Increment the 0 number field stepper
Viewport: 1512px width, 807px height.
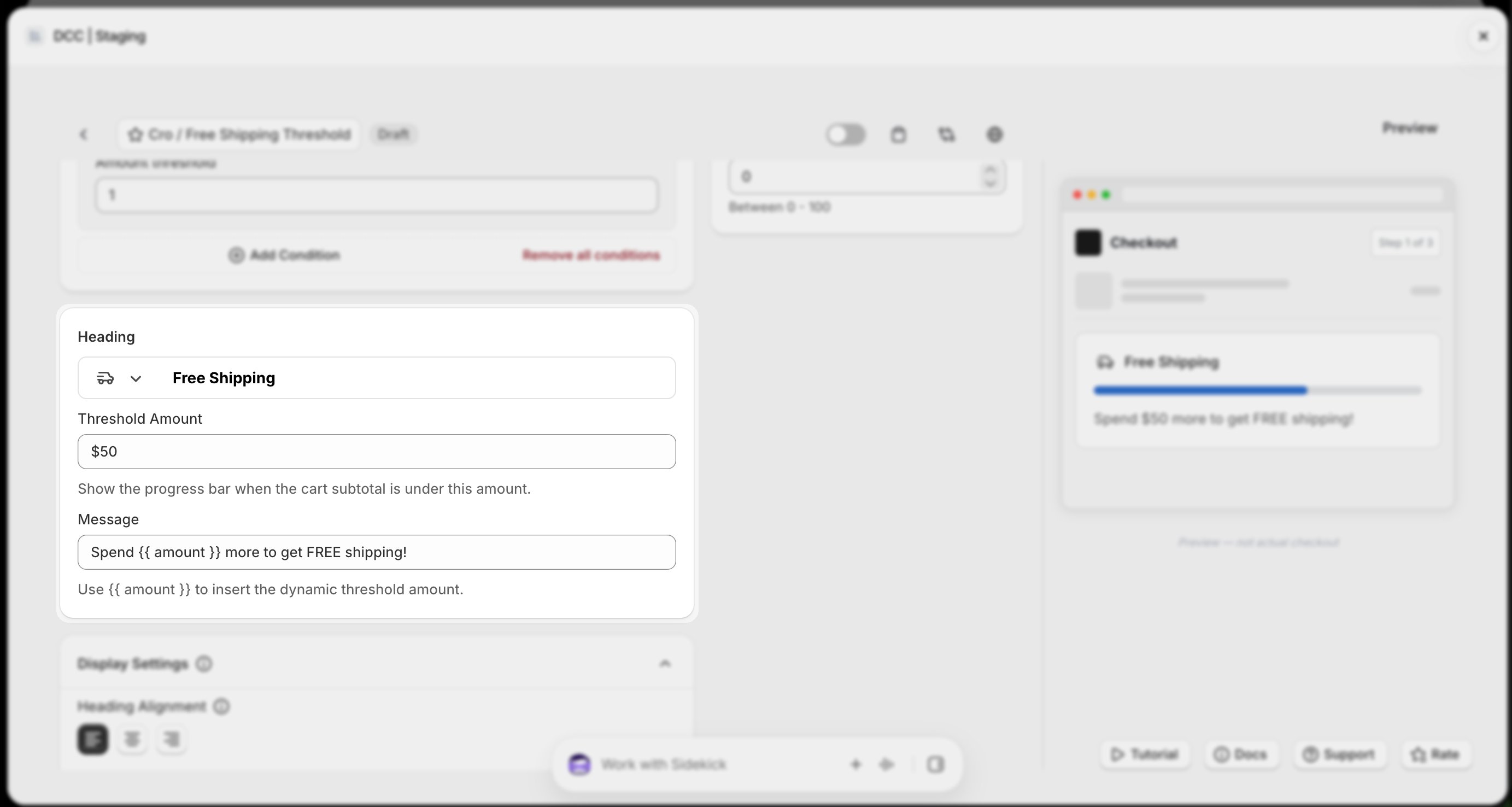tap(990, 170)
